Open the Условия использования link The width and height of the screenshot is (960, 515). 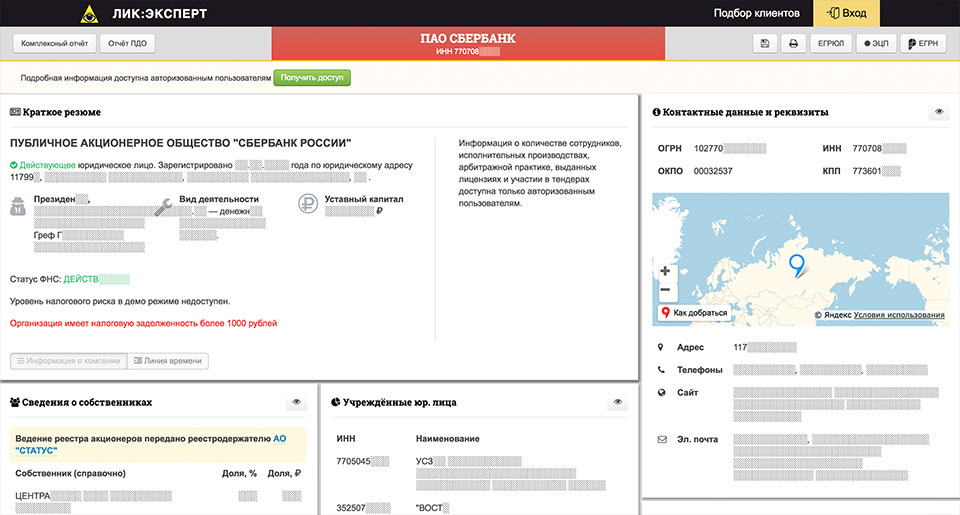899,315
